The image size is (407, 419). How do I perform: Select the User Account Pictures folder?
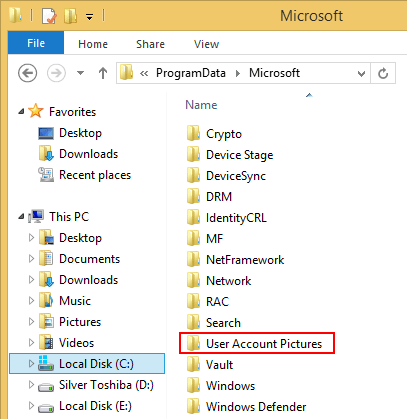pos(257,344)
